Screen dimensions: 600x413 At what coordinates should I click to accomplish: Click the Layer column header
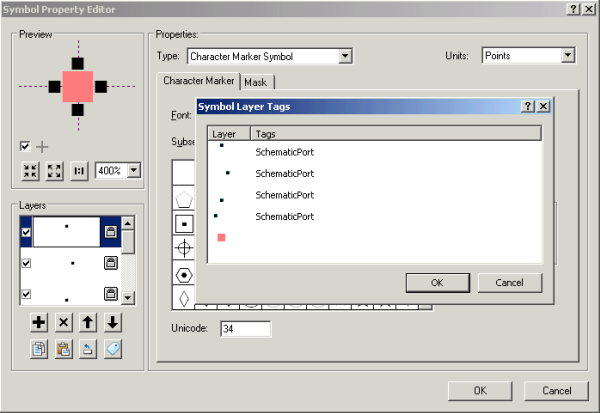click(x=229, y=134)
